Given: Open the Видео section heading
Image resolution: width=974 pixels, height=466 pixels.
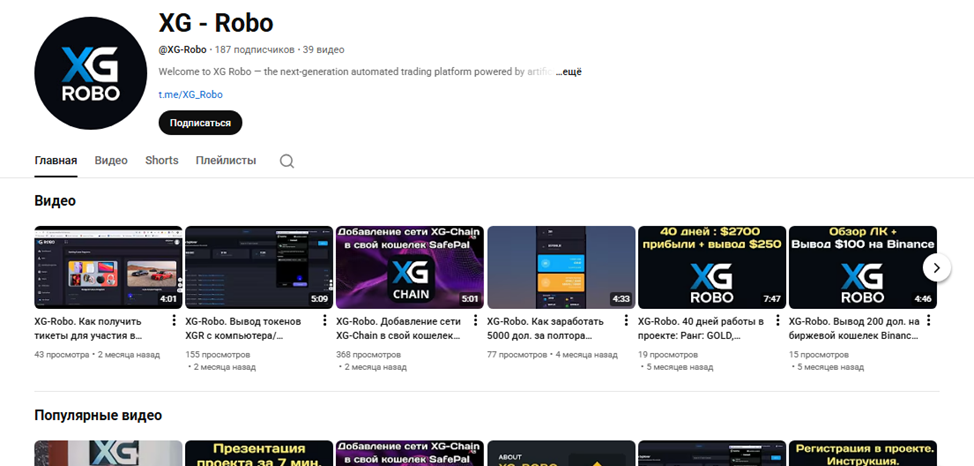Looking at the screenshot, I should [55, 201].
